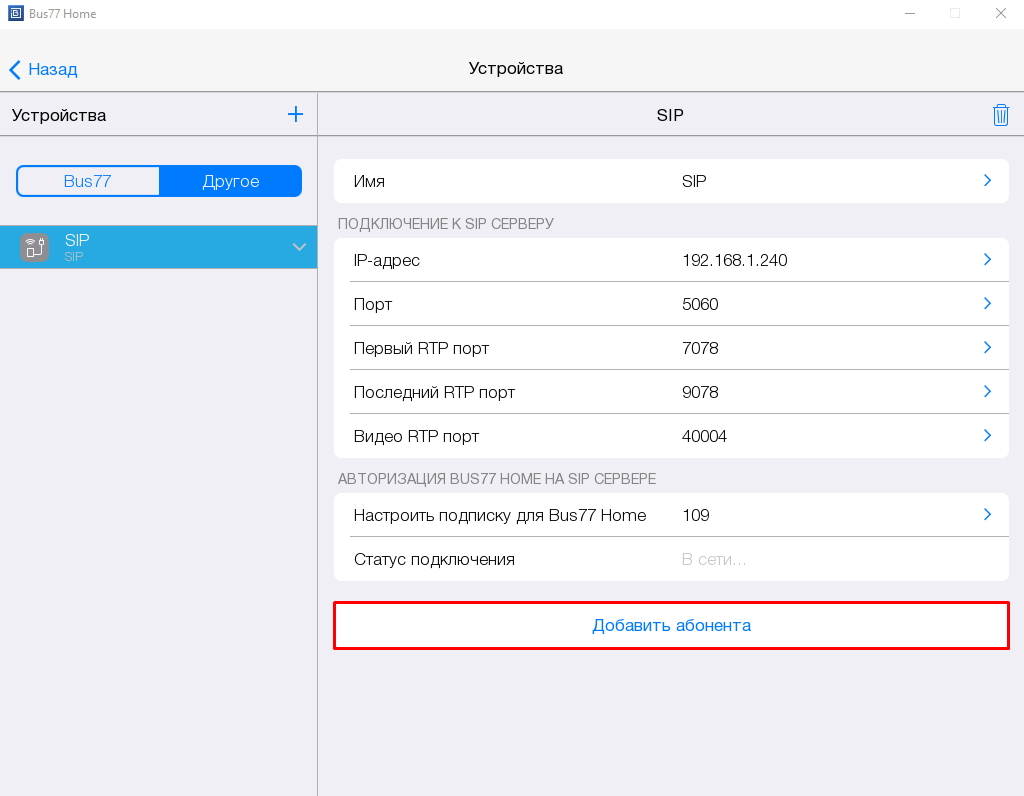
Task: Select the Другое segment
Action: tap(230, 181)
